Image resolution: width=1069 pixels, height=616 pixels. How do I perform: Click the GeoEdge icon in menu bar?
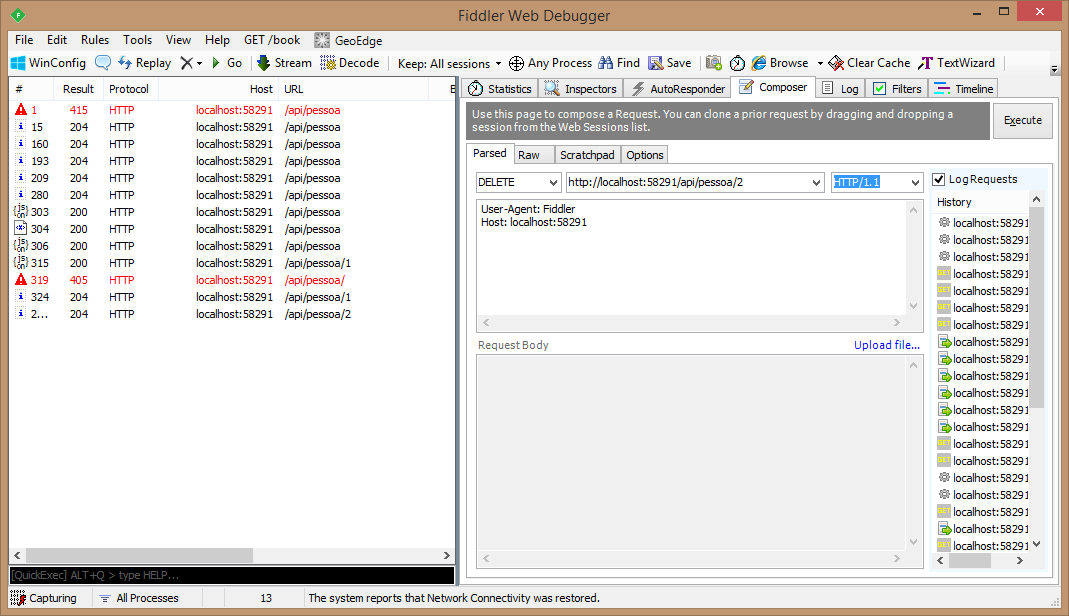(322, 40)
